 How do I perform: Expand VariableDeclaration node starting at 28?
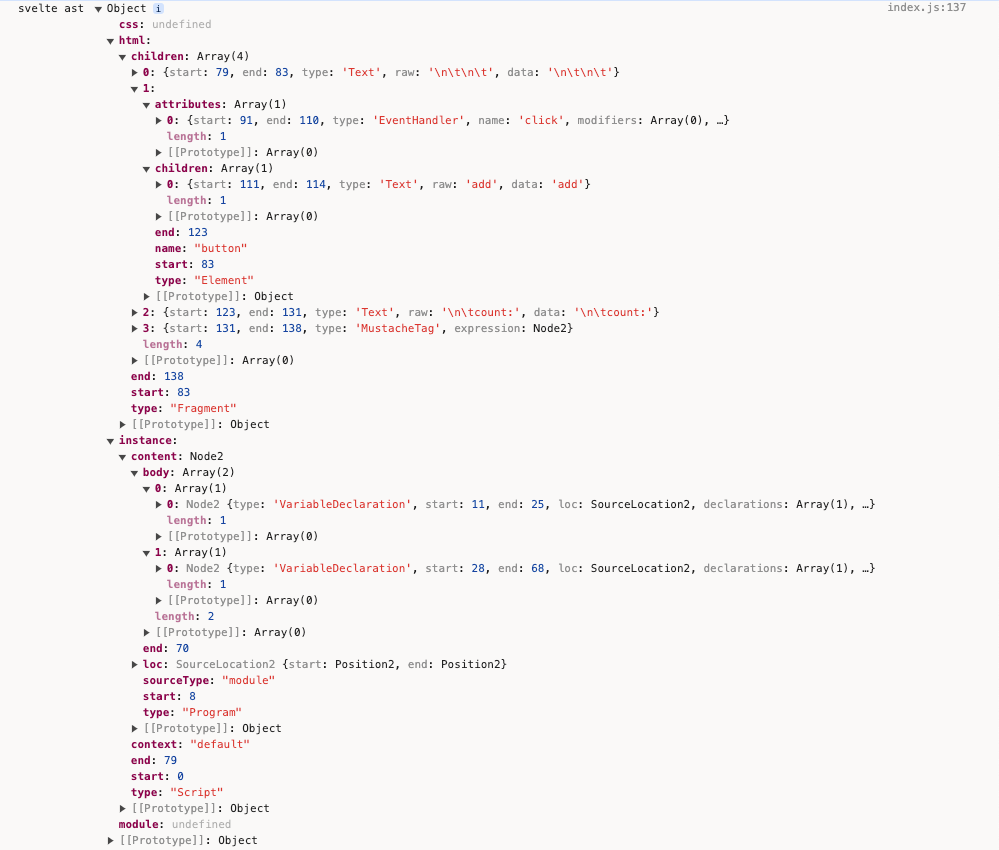[x=159, y=569]
